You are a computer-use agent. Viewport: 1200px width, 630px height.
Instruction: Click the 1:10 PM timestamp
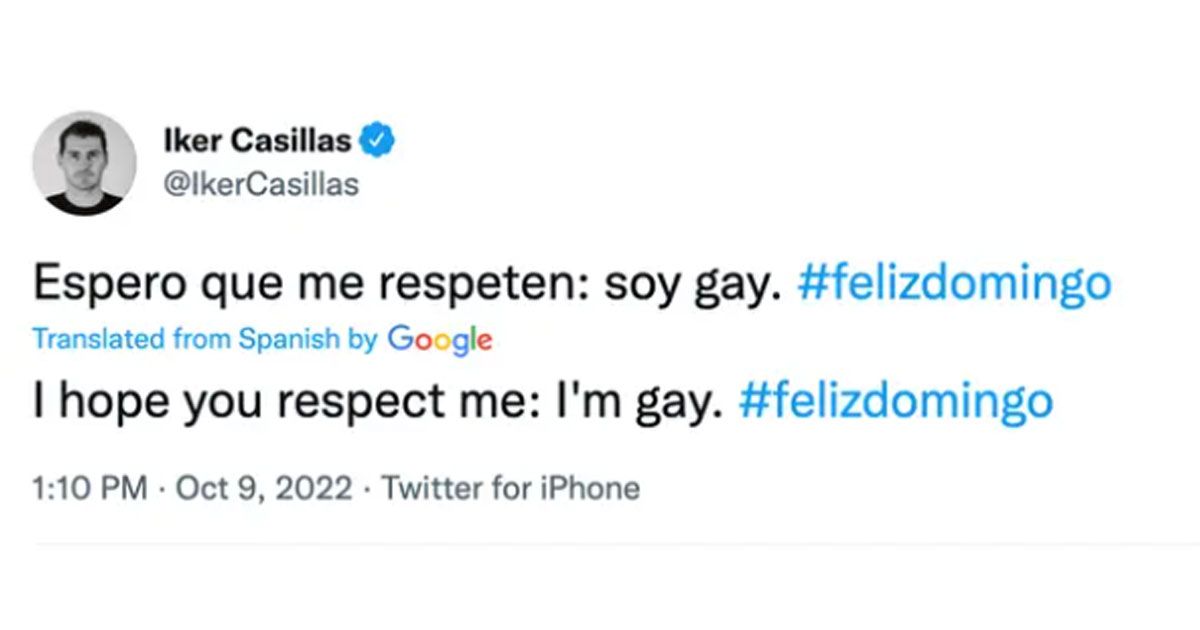[x=90, y=489]
